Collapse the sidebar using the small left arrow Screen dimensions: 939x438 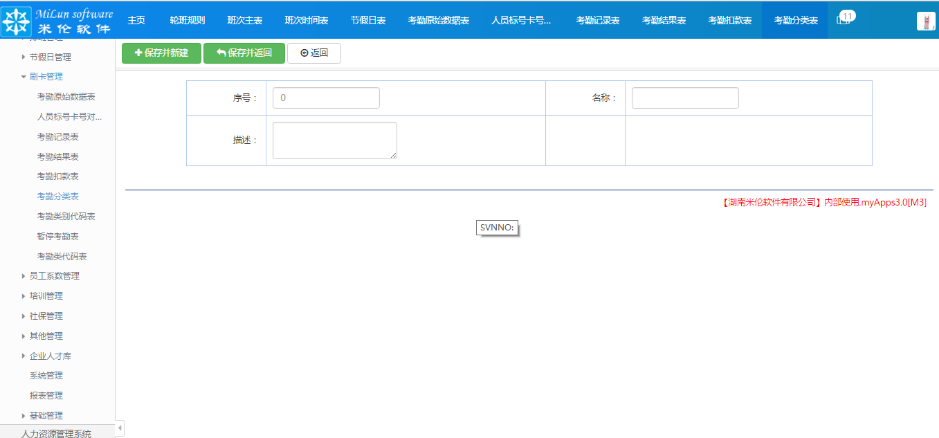(120, 428)
